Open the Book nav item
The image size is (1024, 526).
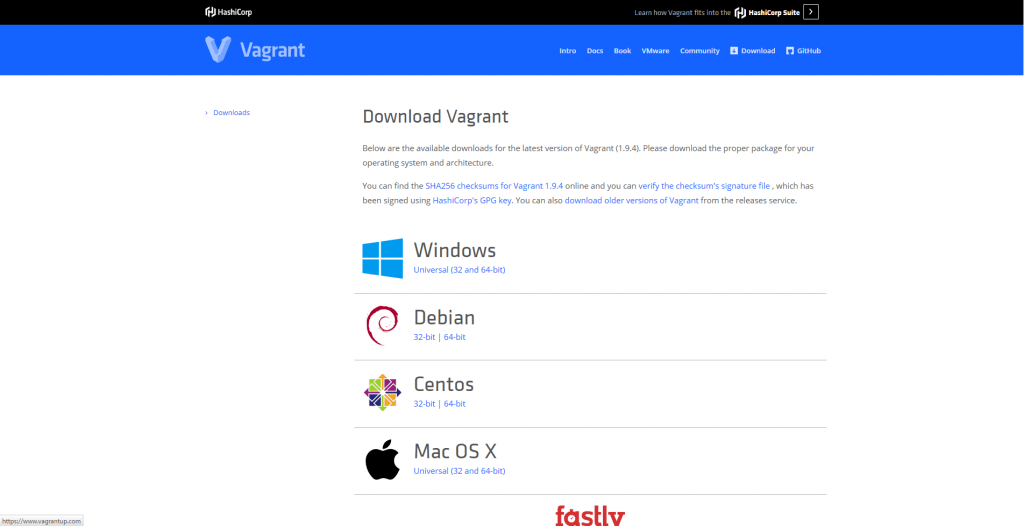(622, 51)
